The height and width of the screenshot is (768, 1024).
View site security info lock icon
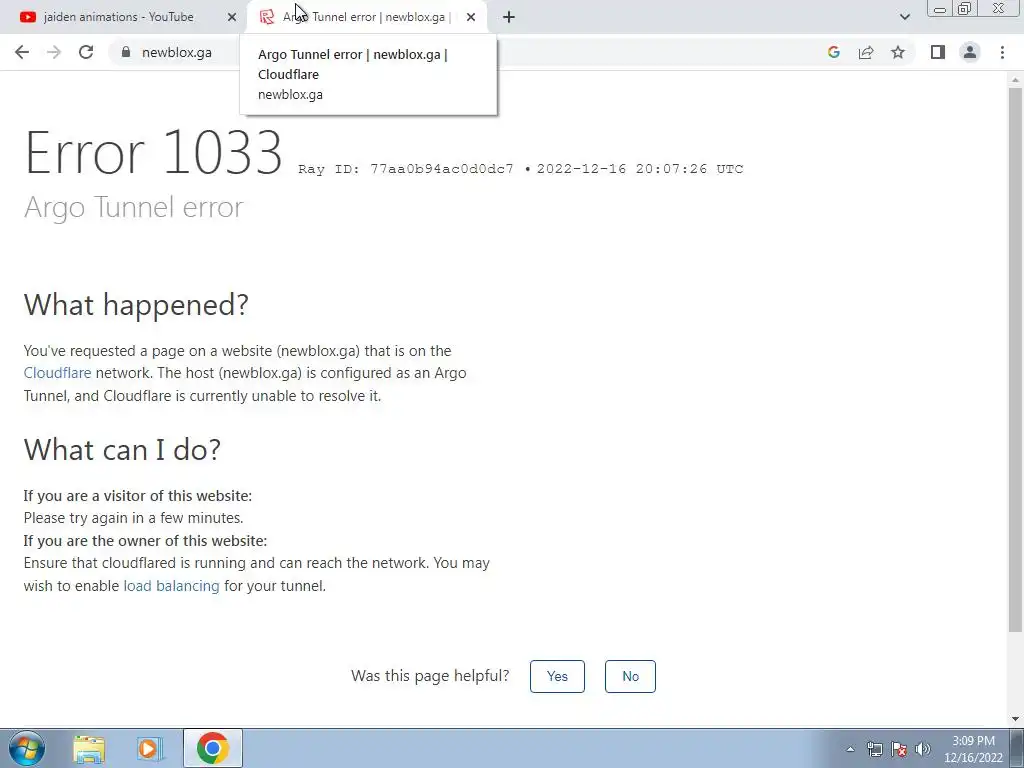[x=126, y=52]
